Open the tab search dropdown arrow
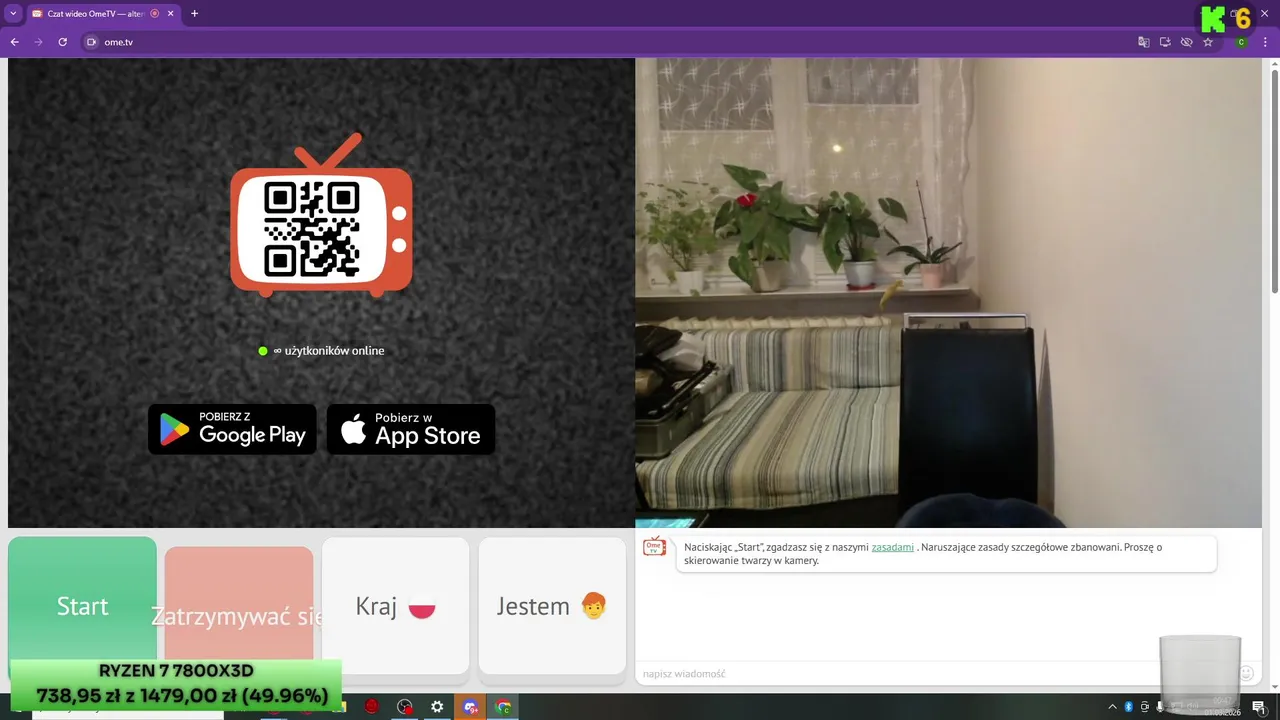1280x720 pixels. point(13,14)
